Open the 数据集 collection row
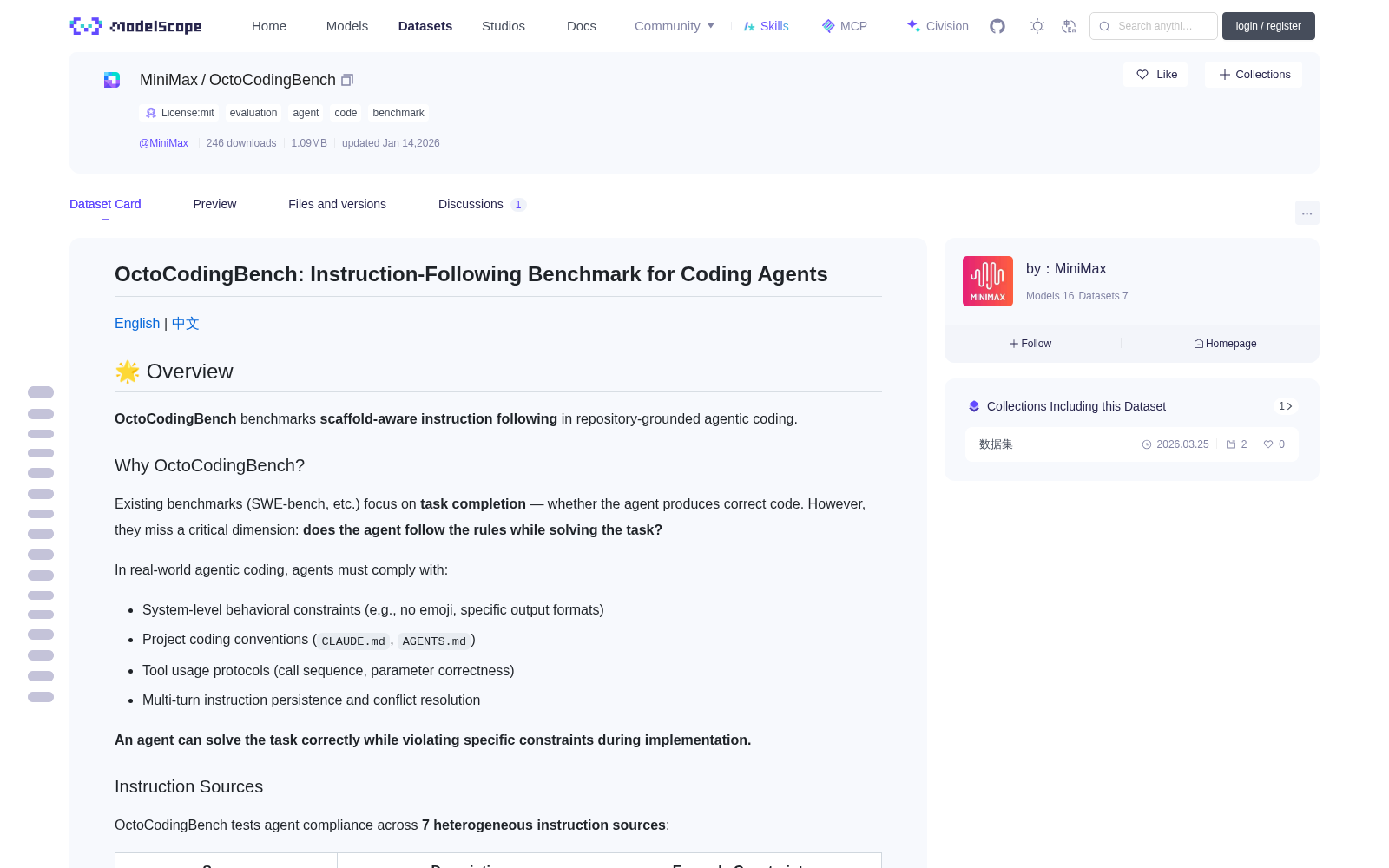This screenshot has width=1389, height=868. pyautogui.click(x=1132, y=444)
